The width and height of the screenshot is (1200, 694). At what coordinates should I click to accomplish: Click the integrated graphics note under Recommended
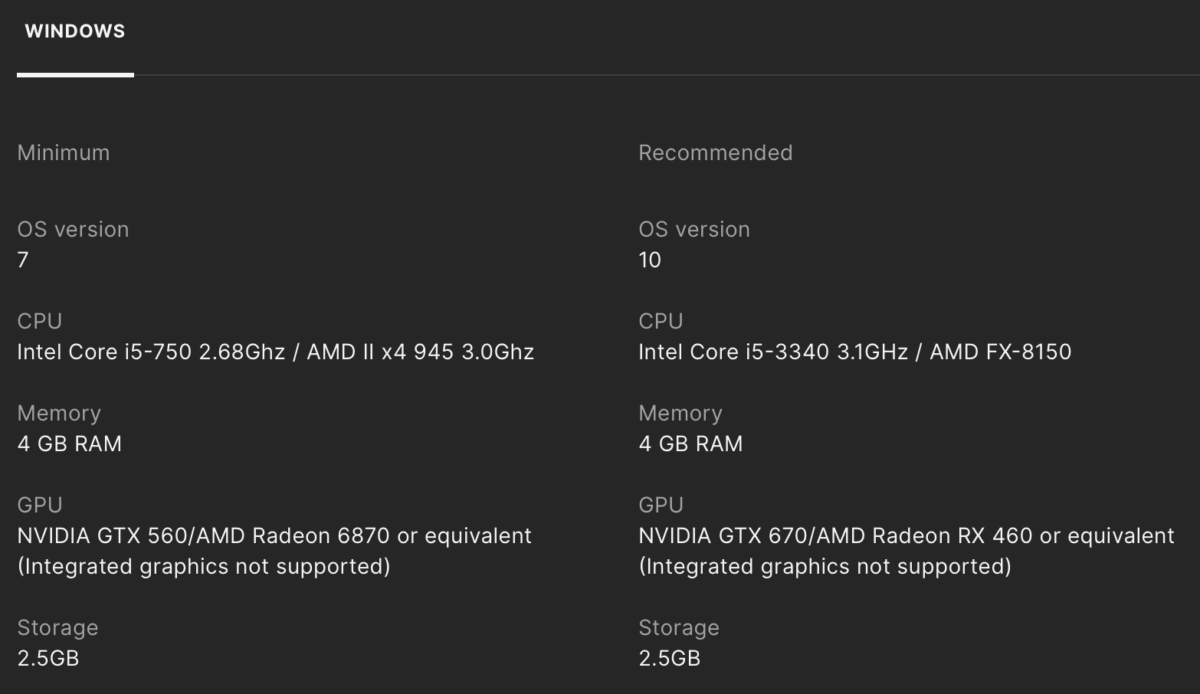(824, 567)
